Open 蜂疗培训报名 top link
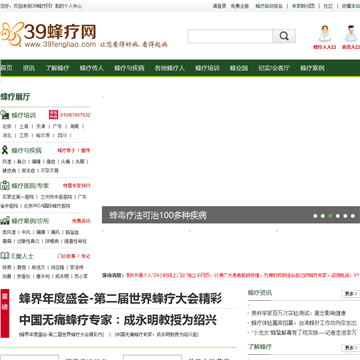The width and height of the screenshot is (360, 360). [269, 6]
